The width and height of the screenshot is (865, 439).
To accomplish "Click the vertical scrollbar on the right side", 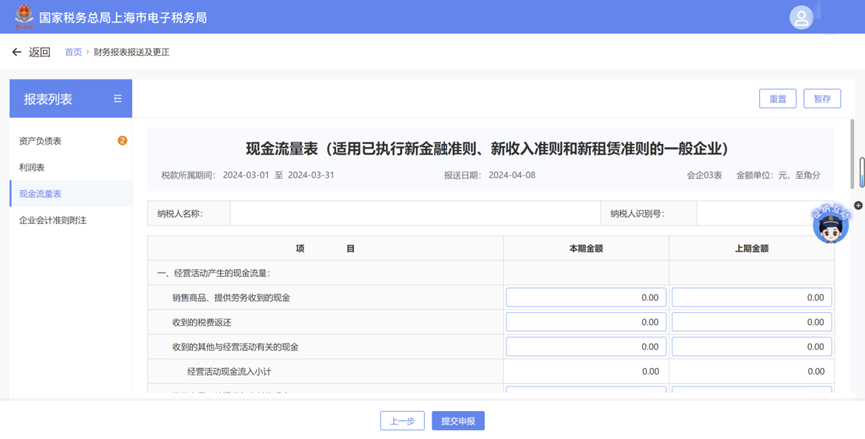I will [852, 153].
